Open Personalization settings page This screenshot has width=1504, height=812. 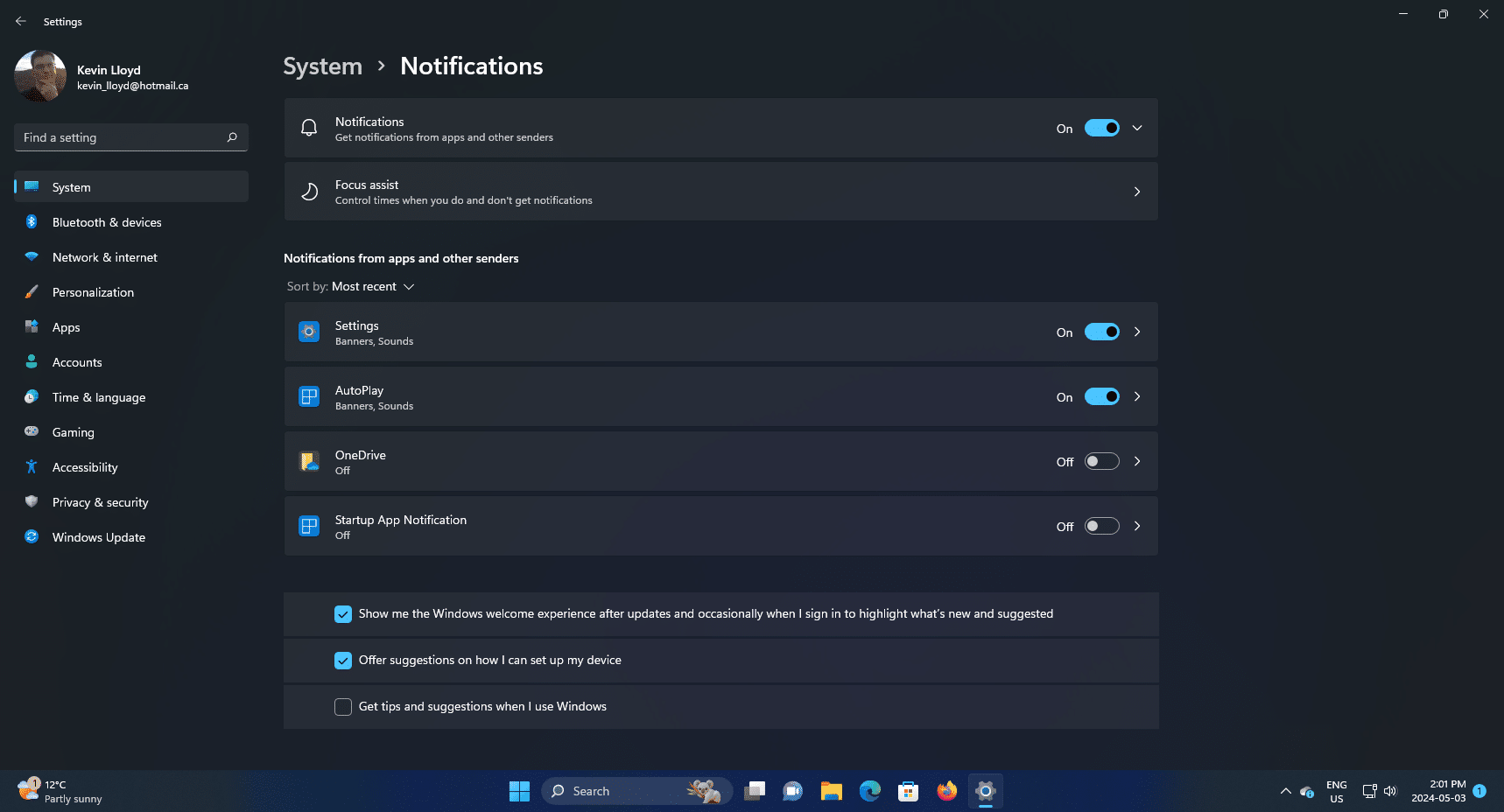click(131, 292)
